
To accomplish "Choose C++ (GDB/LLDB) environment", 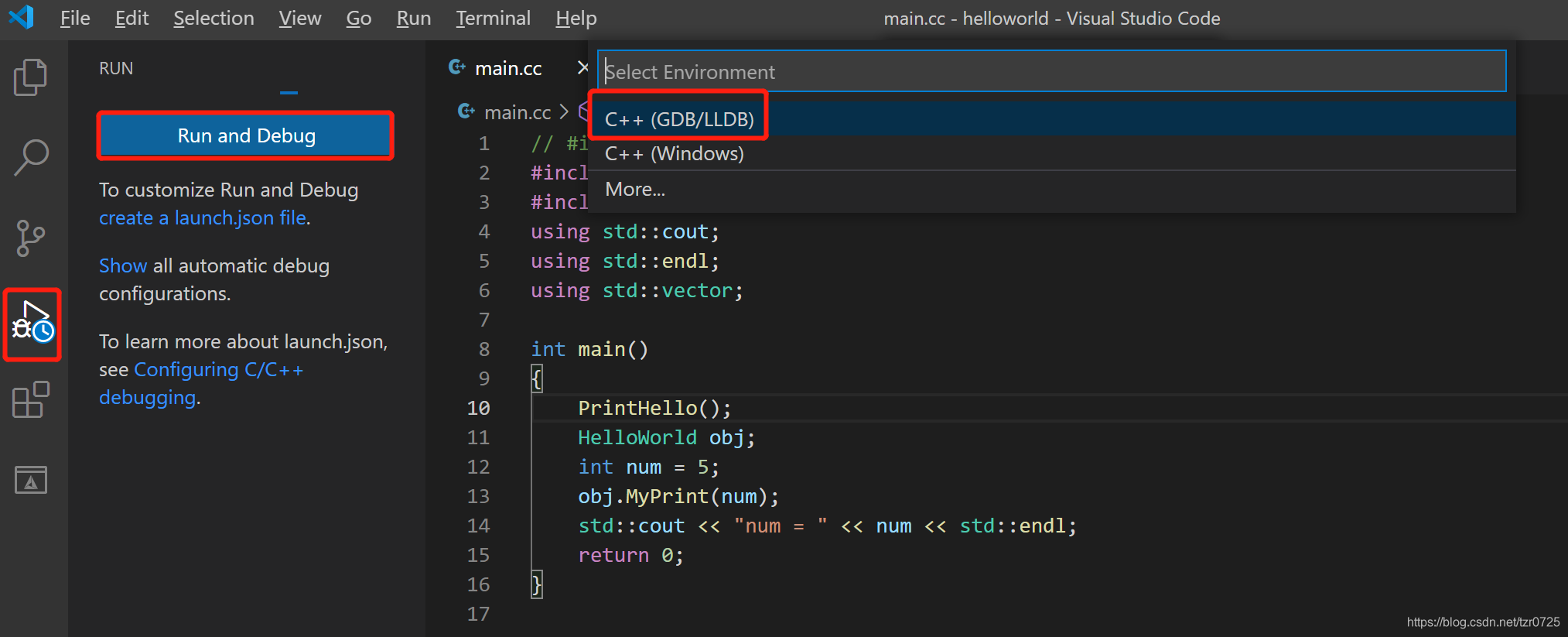I will pyautogui.click(x=1052, y=119).
